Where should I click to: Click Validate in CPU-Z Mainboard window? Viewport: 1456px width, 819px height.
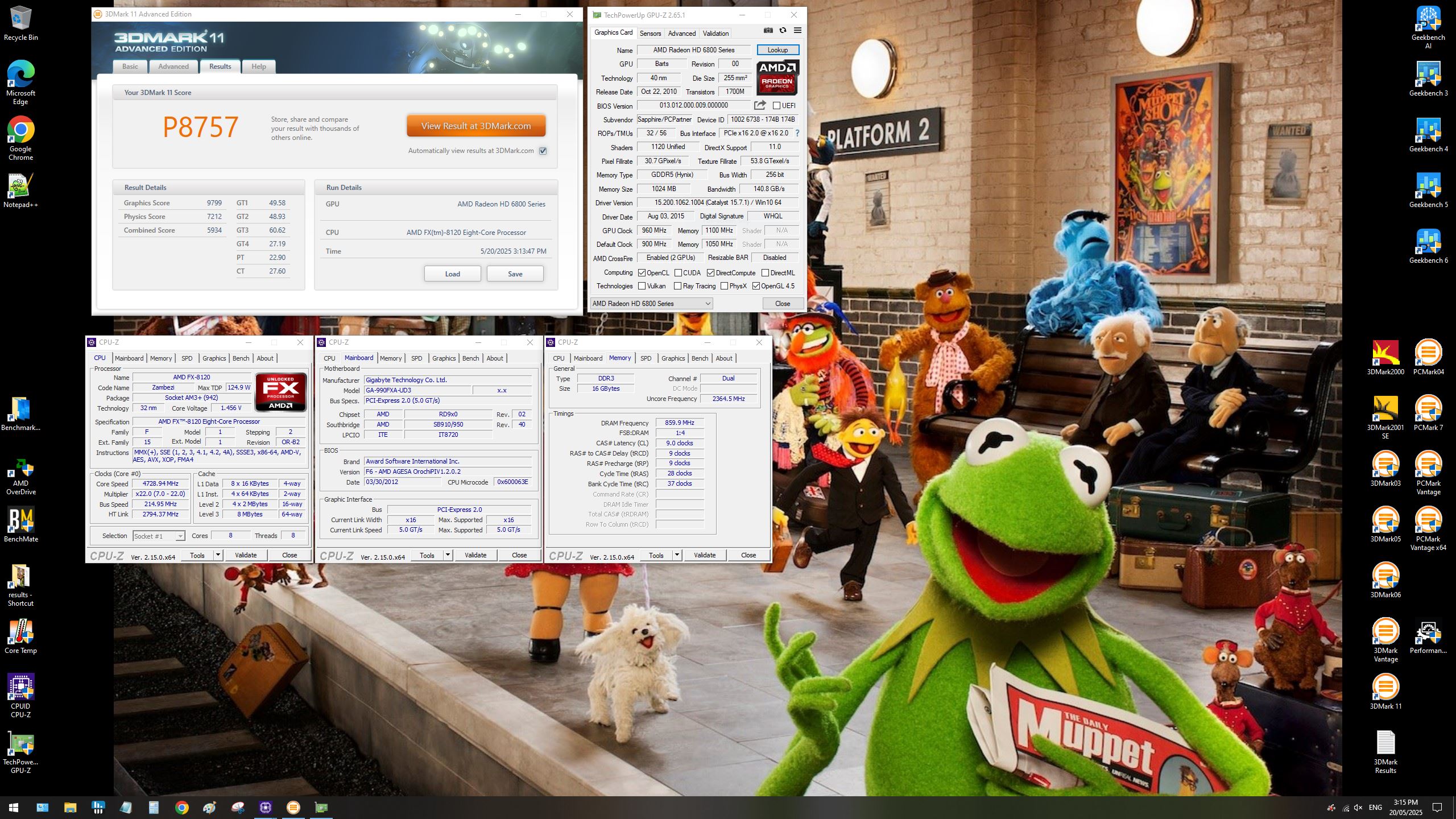pos(475,555)
